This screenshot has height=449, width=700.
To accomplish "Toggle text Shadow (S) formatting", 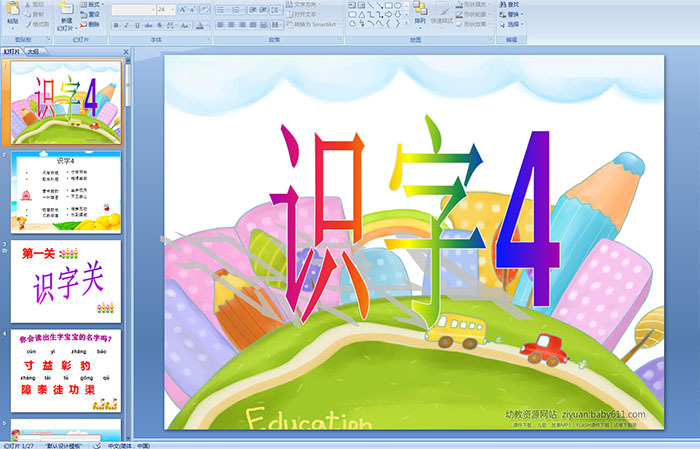I will pyautogui.click(x=159, y=25).
